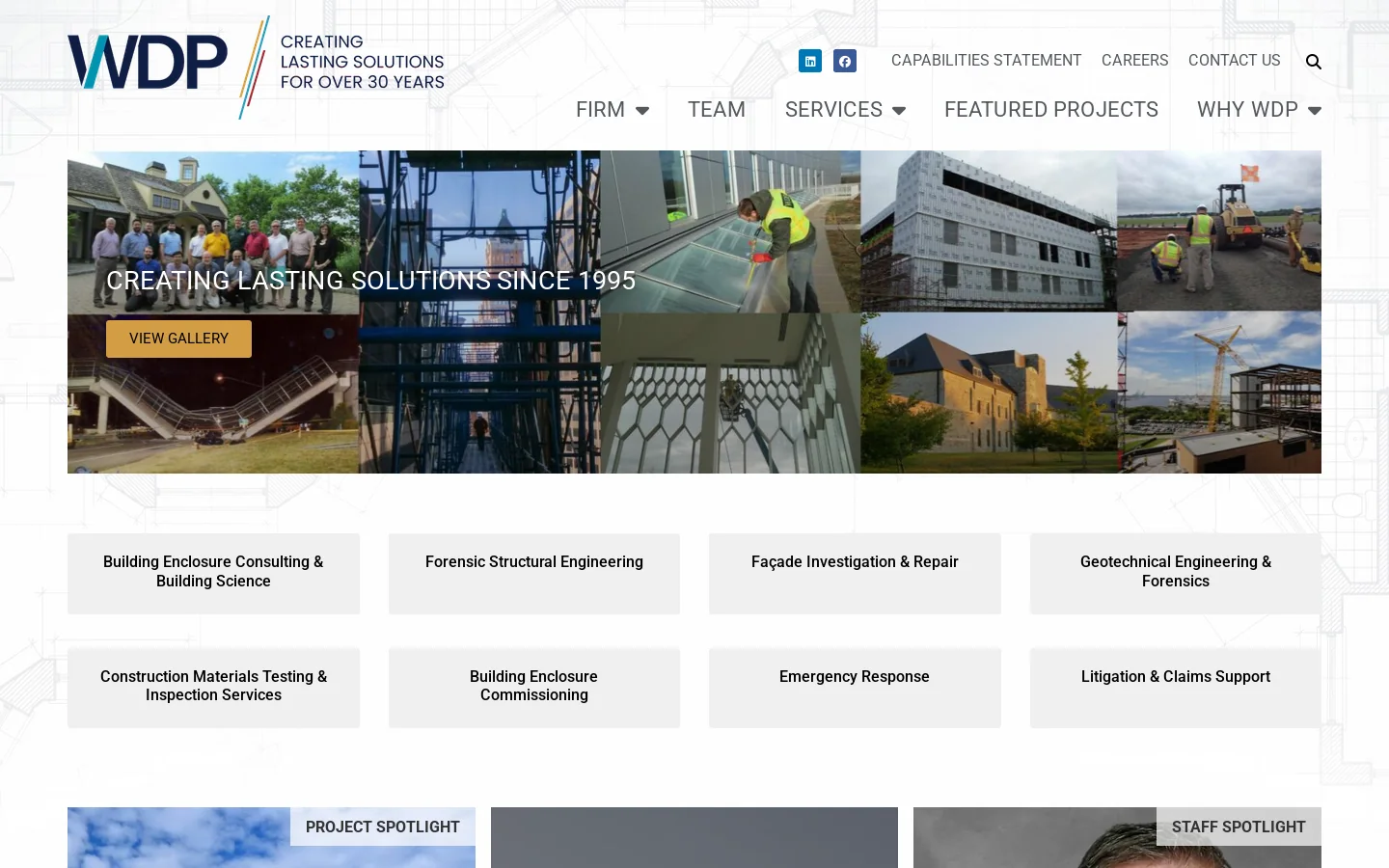Click the worker in yellow vest photo
The width and height of the screenshot is (1389, 868).
(730, 231)
